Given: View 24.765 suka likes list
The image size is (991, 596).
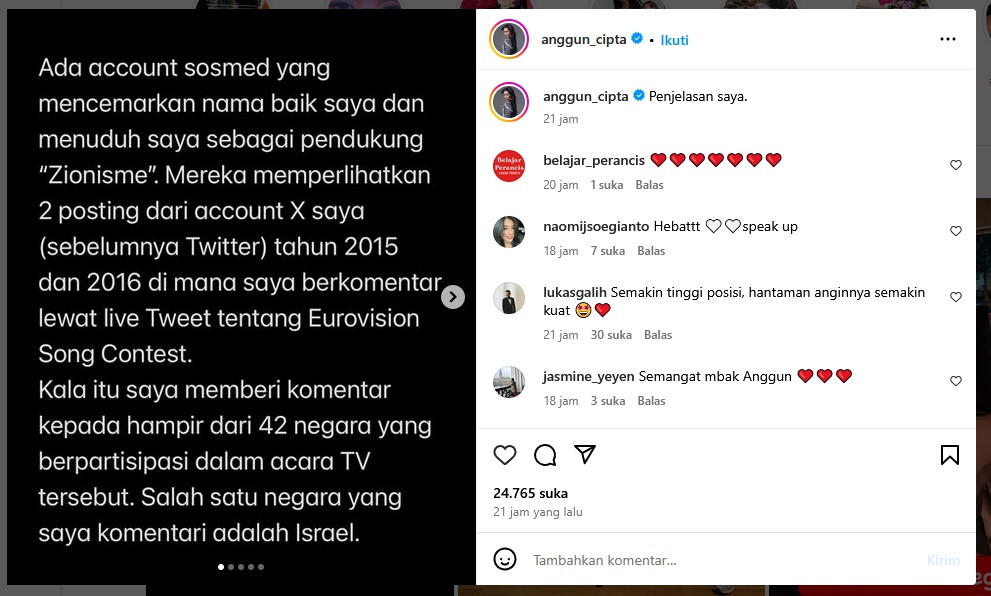Looking at the screenshot, I should (530, 493).
